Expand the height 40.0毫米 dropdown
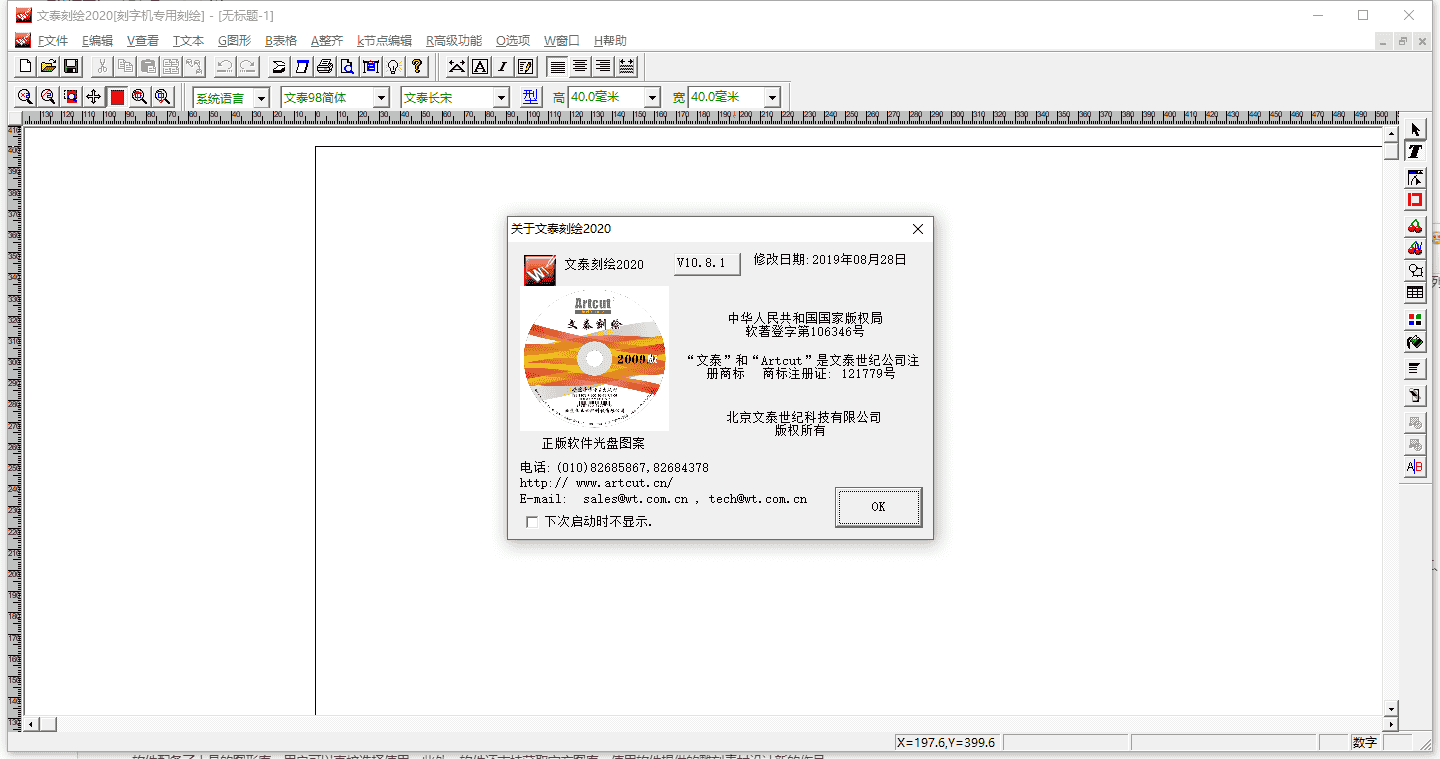 point(652,98)
